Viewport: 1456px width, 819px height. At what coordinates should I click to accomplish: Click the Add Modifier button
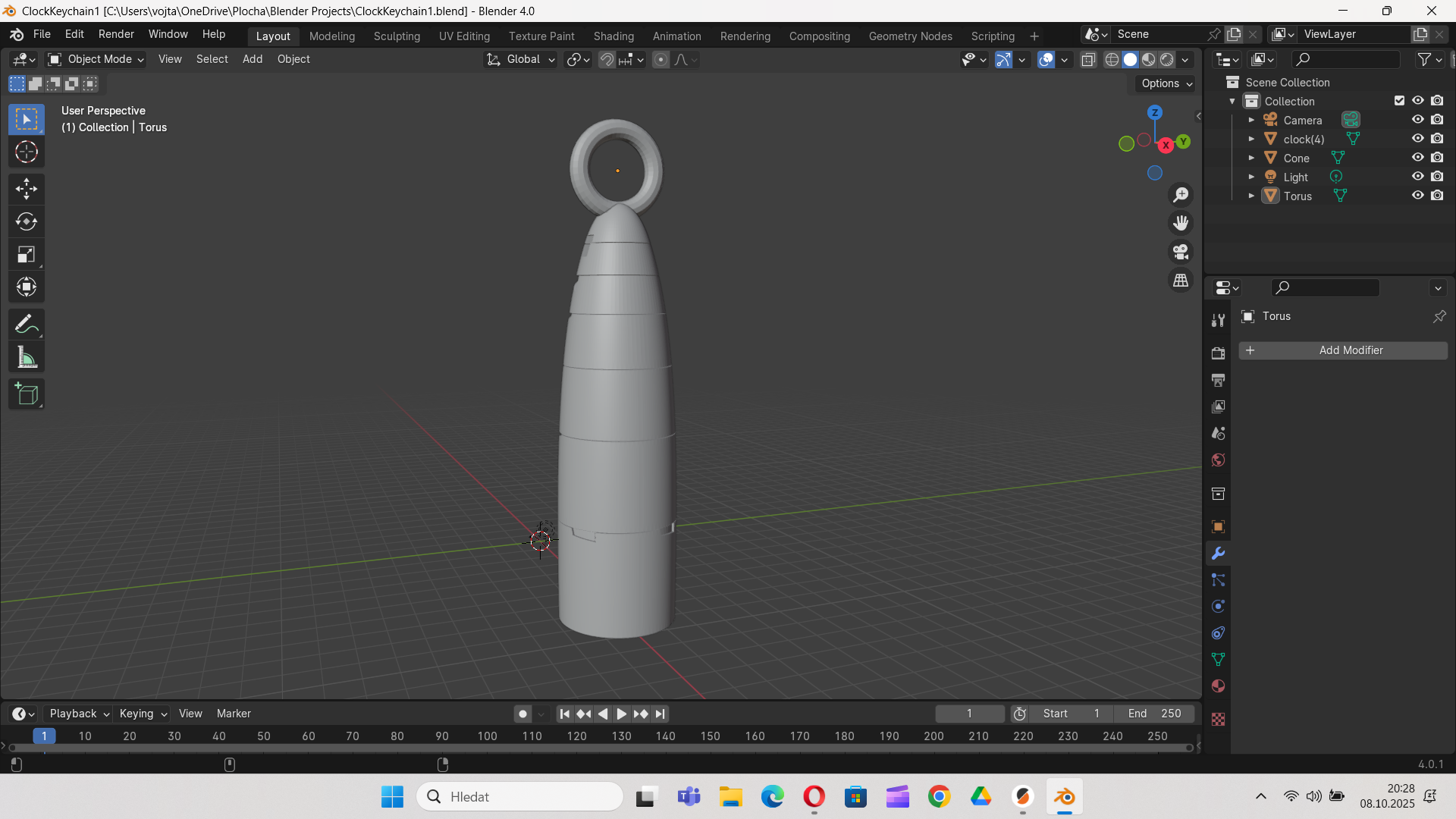1343,350
